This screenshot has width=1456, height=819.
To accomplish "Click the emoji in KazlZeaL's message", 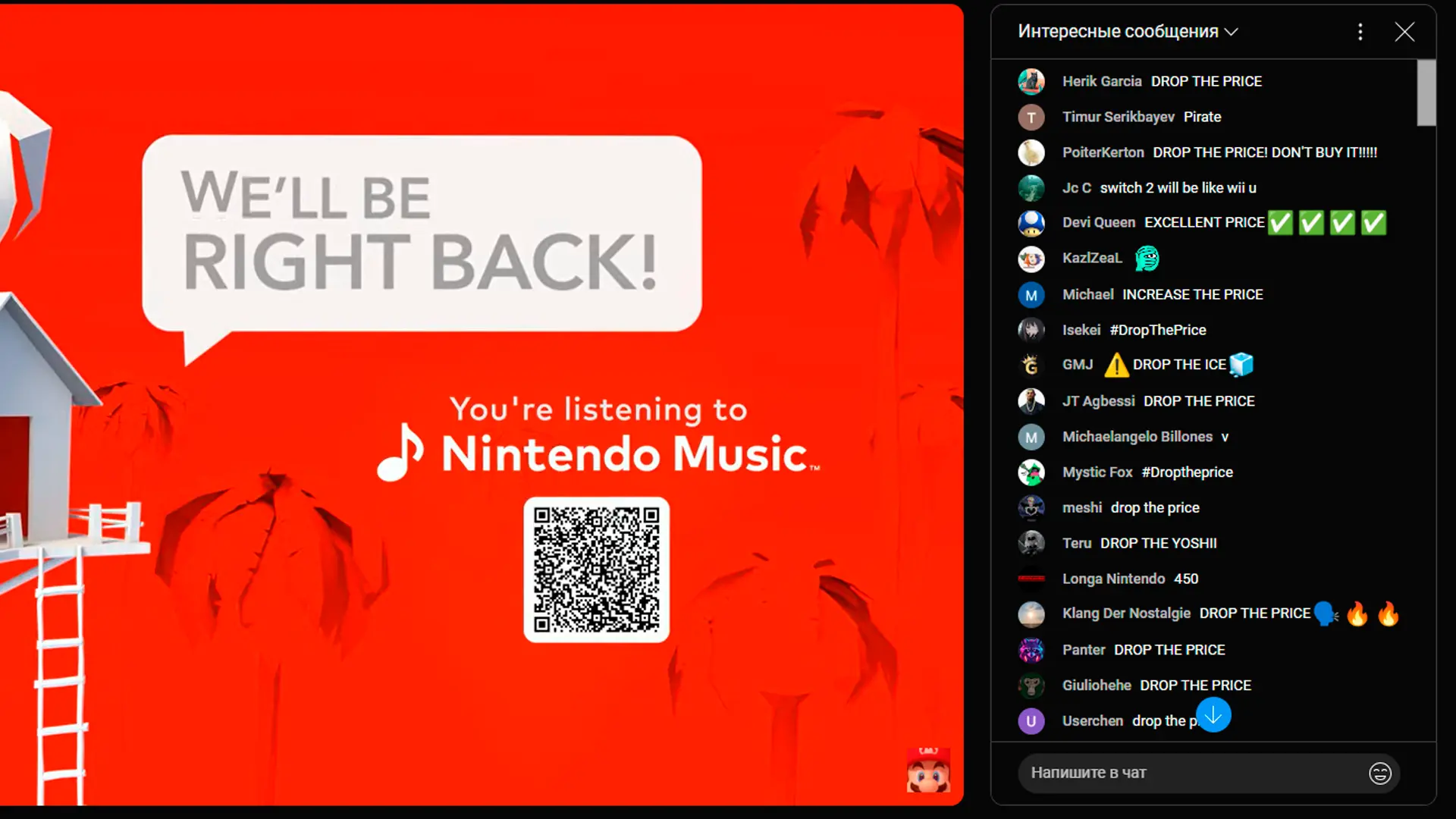I will pos(1147,259).
